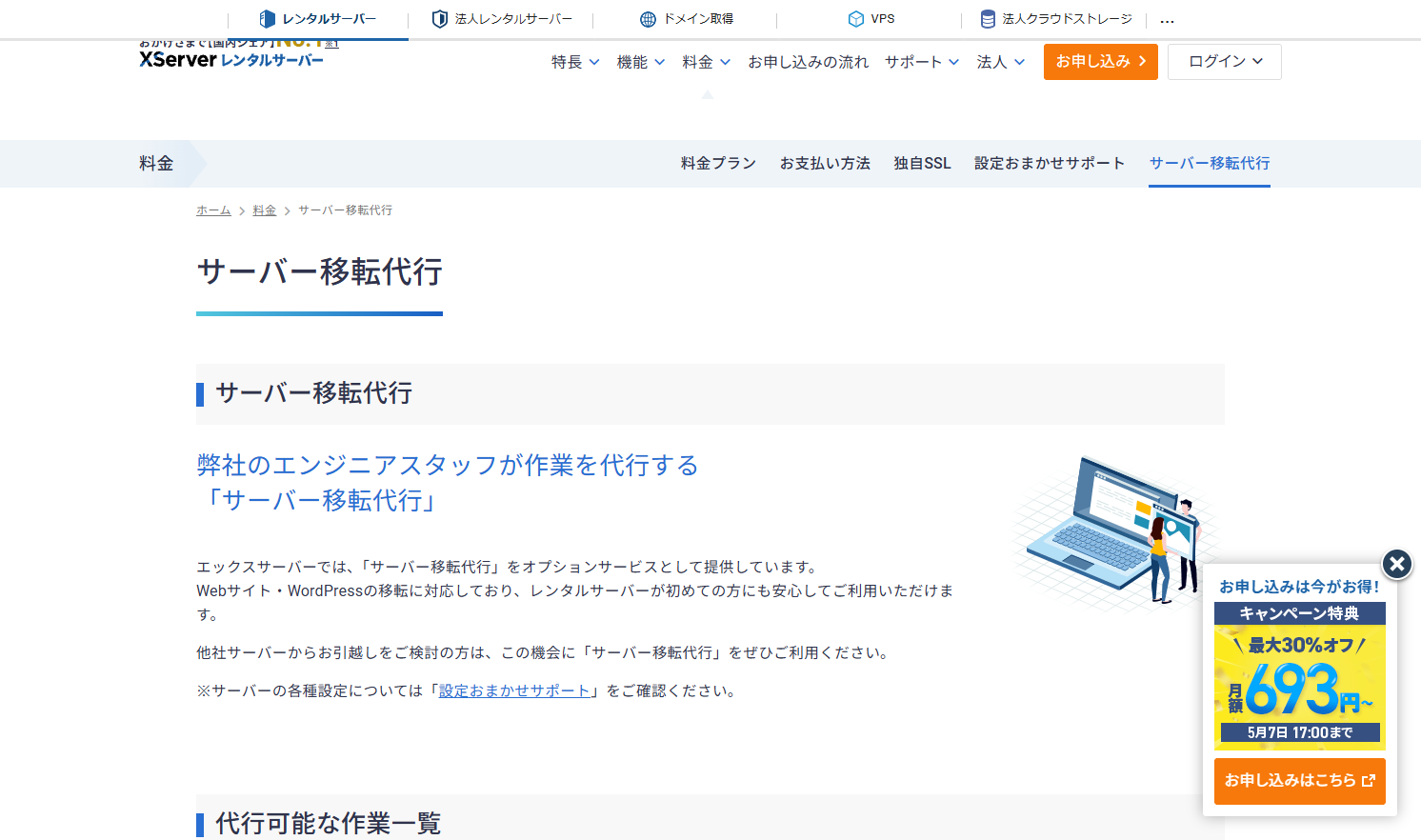1421x840 pixels.
Task: Select the 料金プラン sub-navigation tab
Action: 718,164
